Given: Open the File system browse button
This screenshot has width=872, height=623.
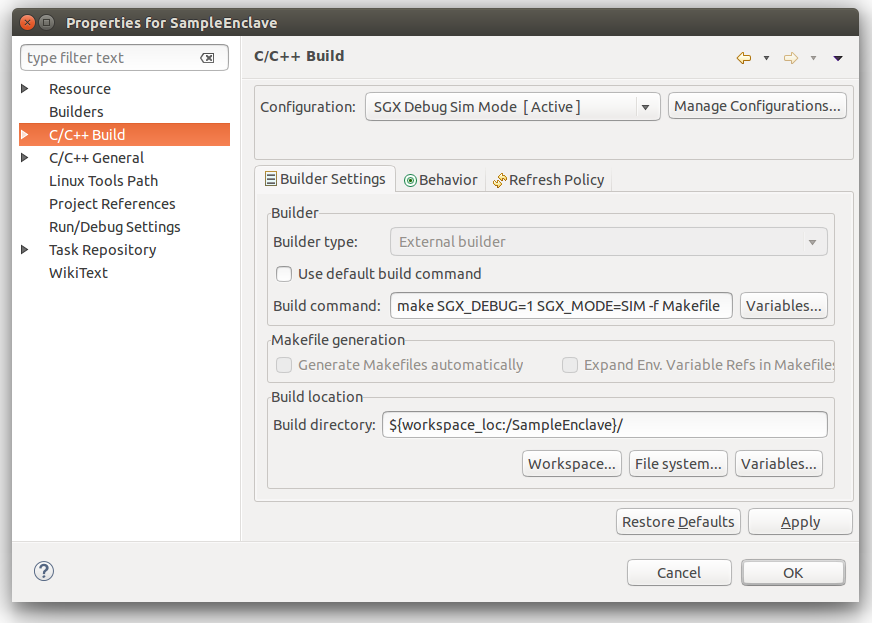Looking at the screenshot, I should [x=678, y=464].
